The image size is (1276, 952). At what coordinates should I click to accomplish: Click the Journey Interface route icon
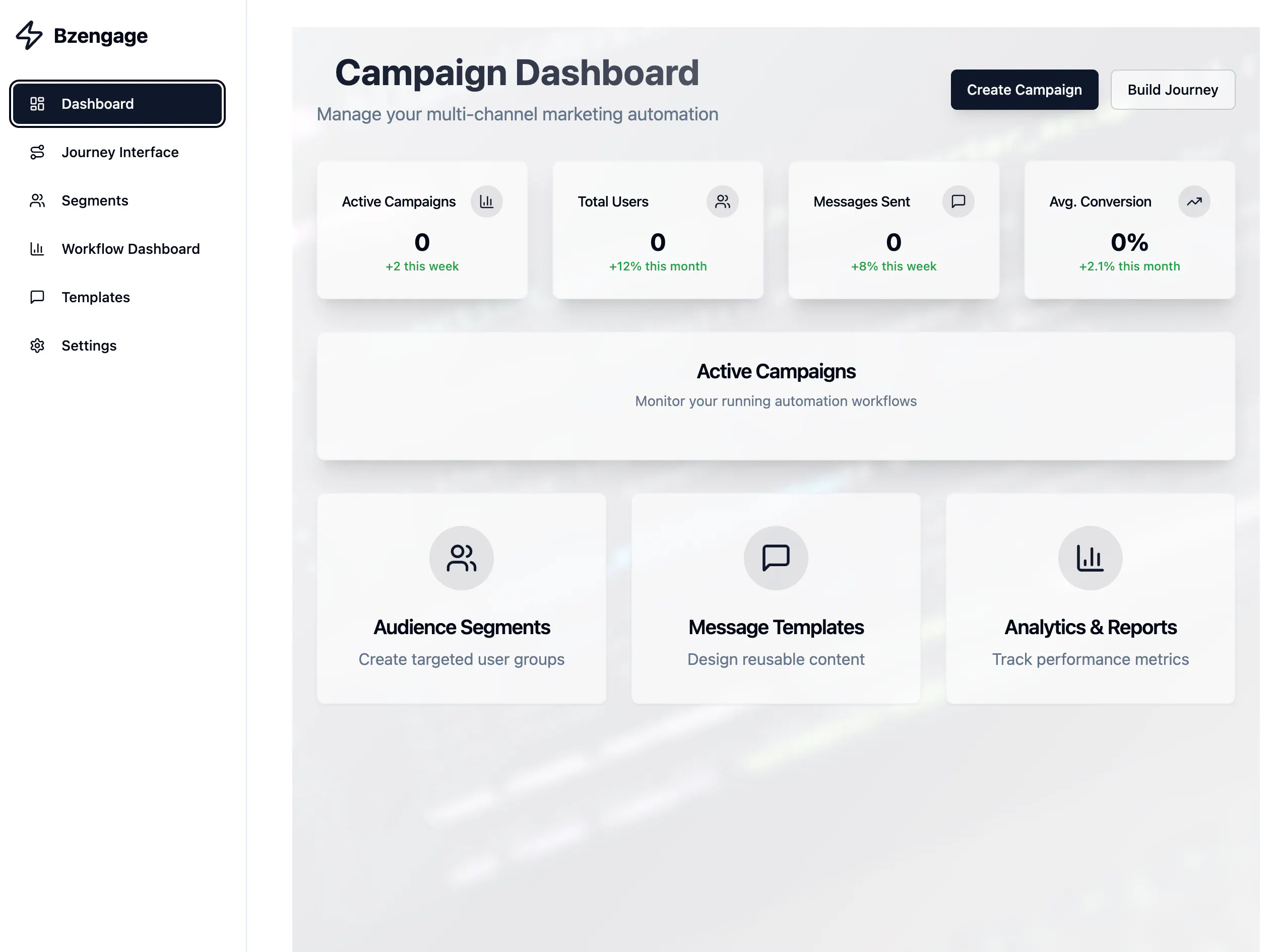[37, 152]
